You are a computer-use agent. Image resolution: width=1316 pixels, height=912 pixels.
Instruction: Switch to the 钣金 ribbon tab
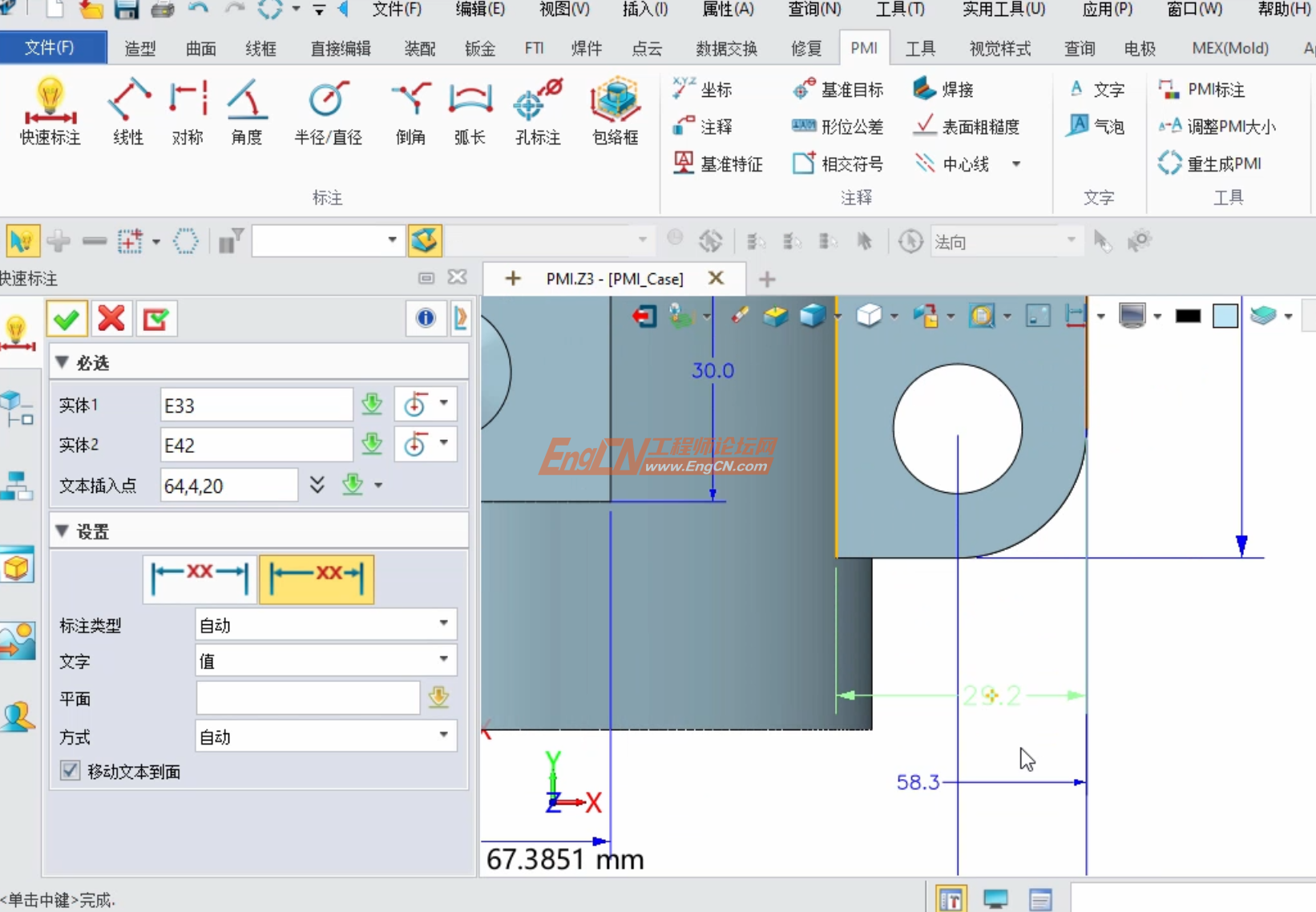click(x=479, y=48)
